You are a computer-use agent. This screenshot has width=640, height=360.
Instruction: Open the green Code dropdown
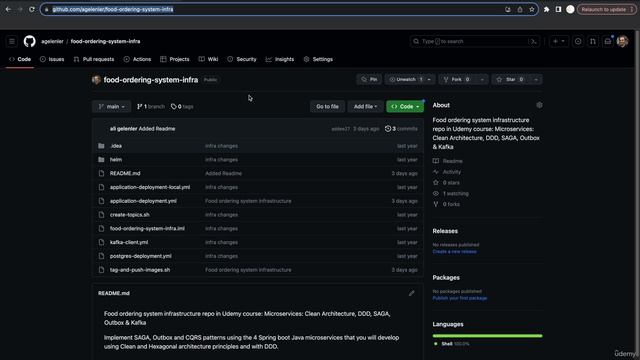[405, 107]
